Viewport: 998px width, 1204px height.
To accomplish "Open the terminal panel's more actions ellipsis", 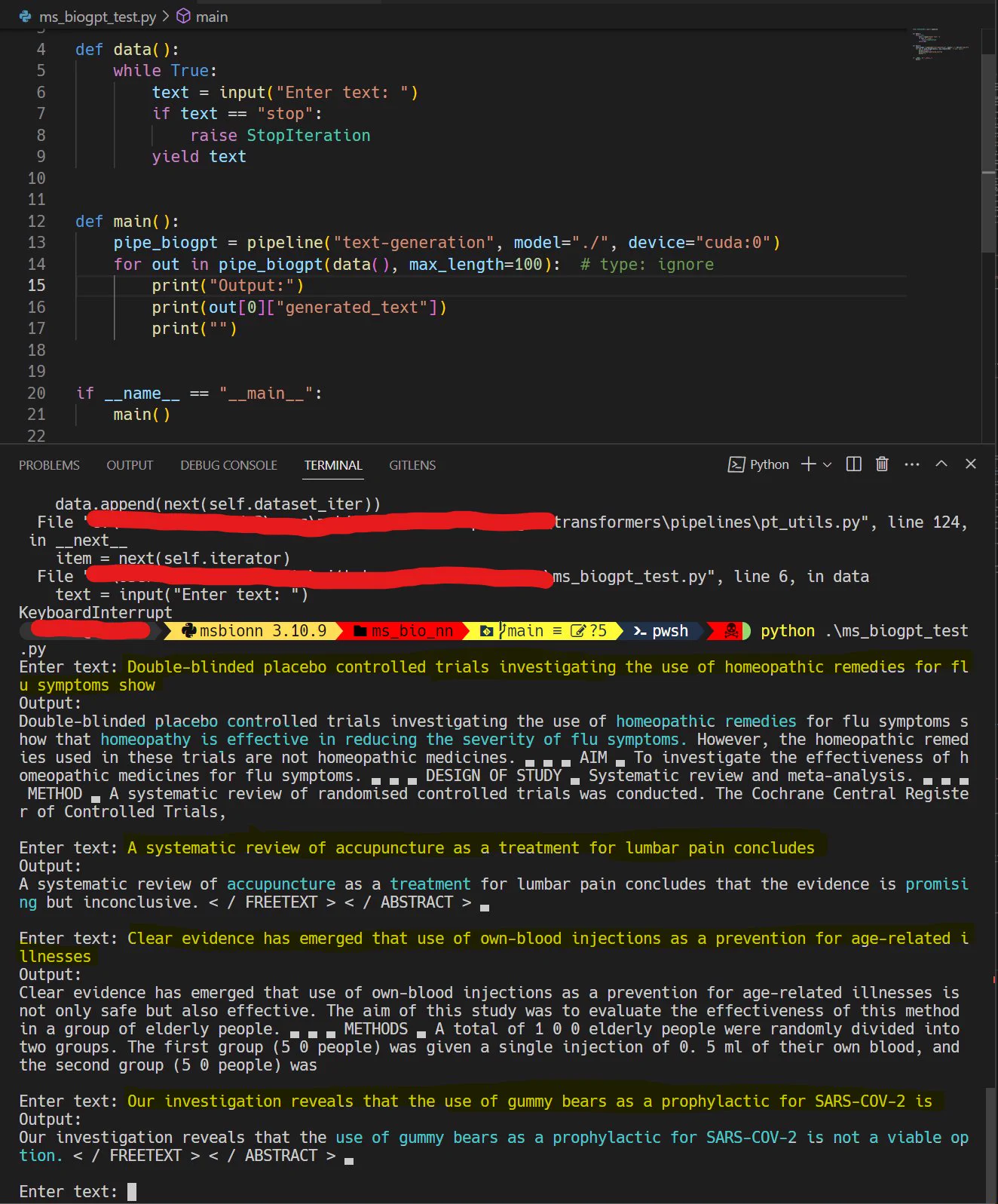I will click(912, 464).
